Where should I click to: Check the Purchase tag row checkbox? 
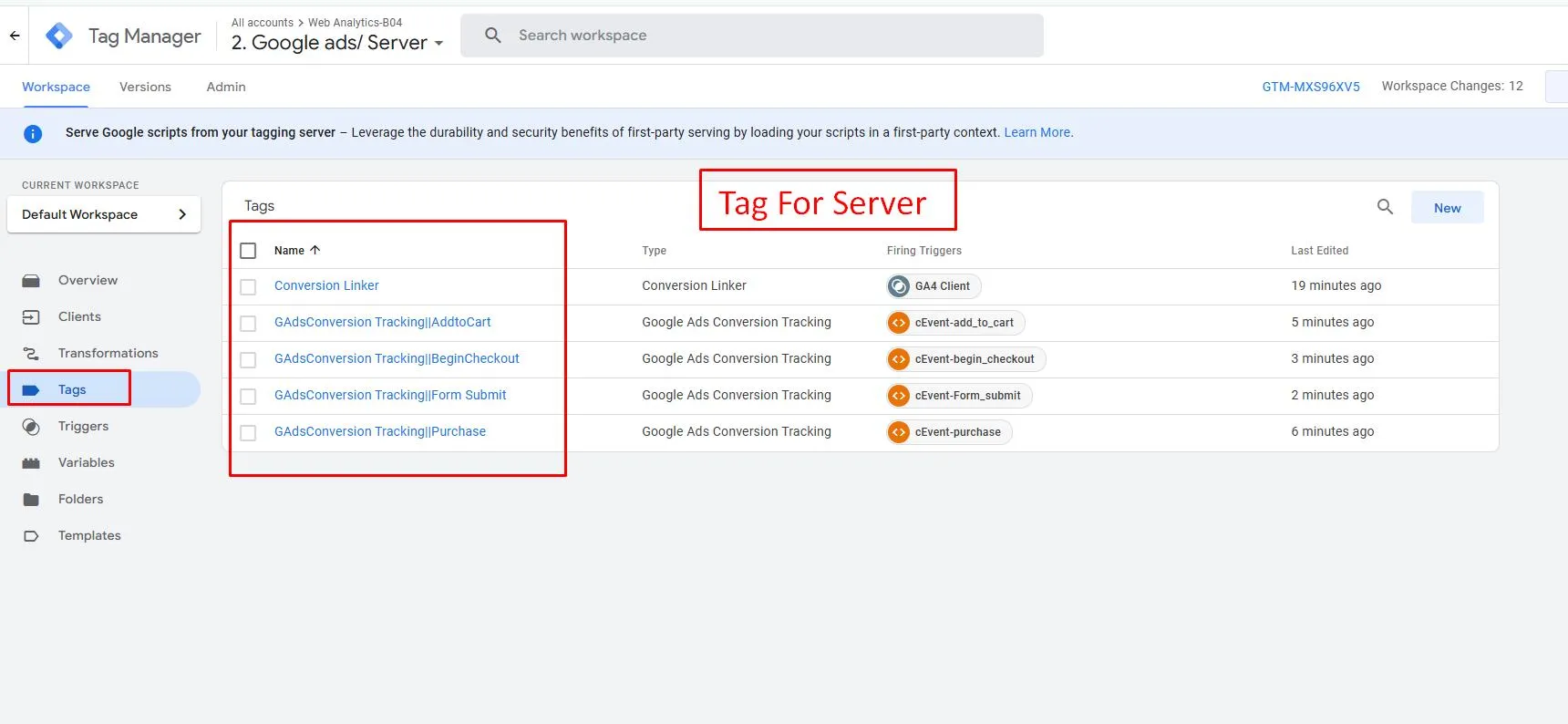pyautogui.click(x=248, y=433)
